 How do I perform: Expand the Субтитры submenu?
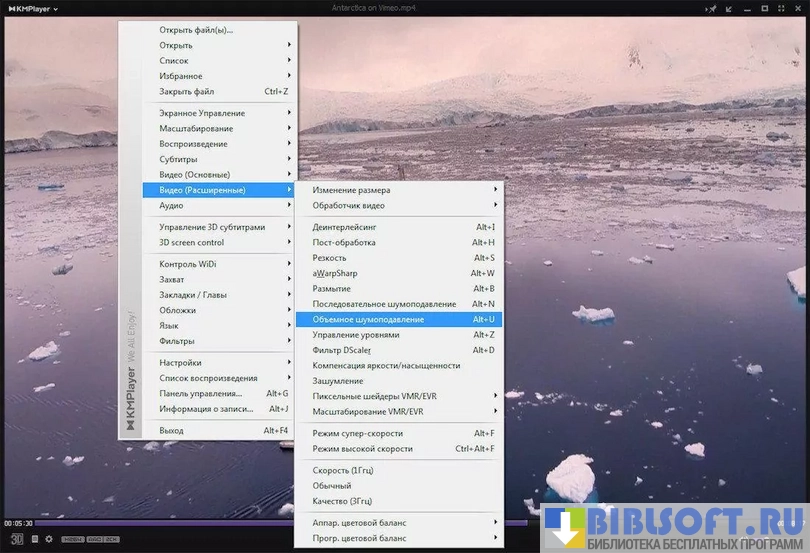[x=178, y=159]
